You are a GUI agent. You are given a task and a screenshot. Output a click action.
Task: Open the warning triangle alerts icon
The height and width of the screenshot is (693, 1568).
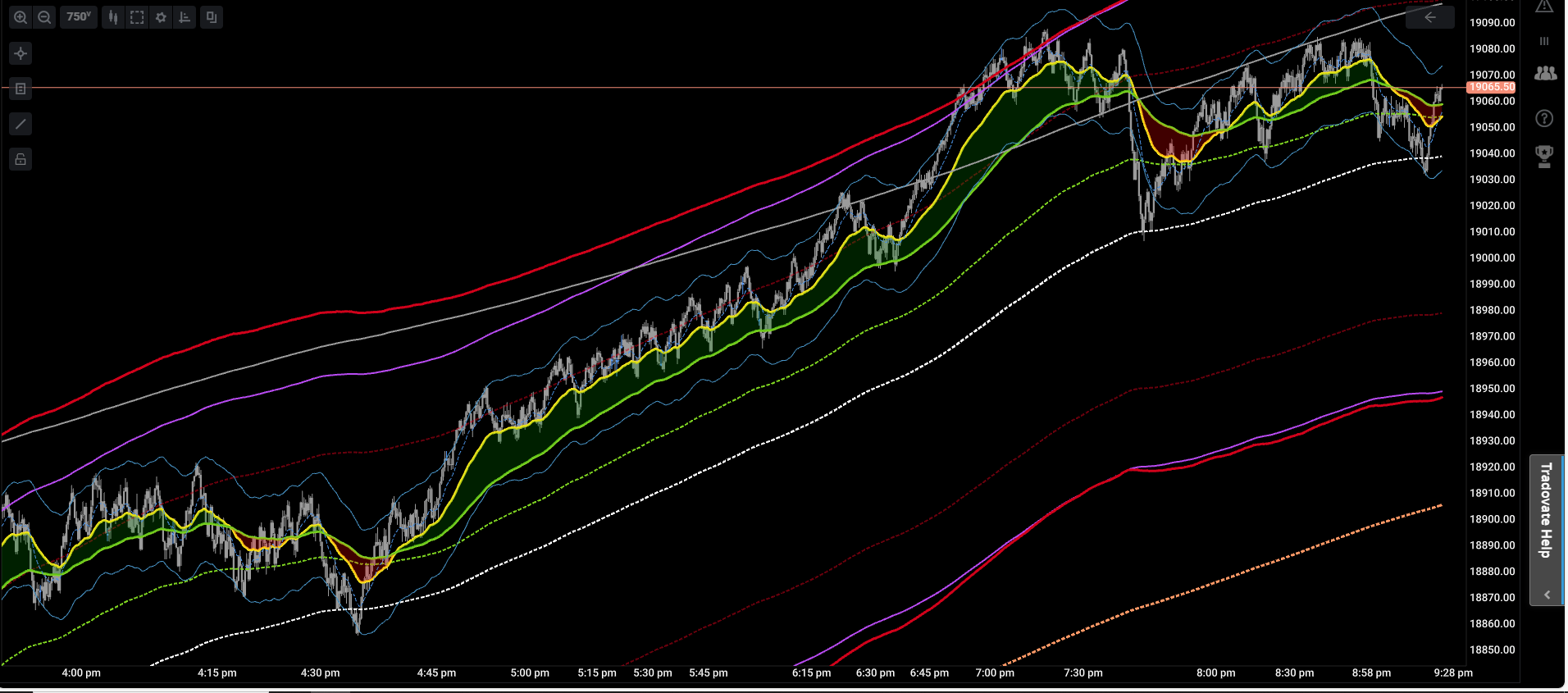click(x=1544, y=7)
